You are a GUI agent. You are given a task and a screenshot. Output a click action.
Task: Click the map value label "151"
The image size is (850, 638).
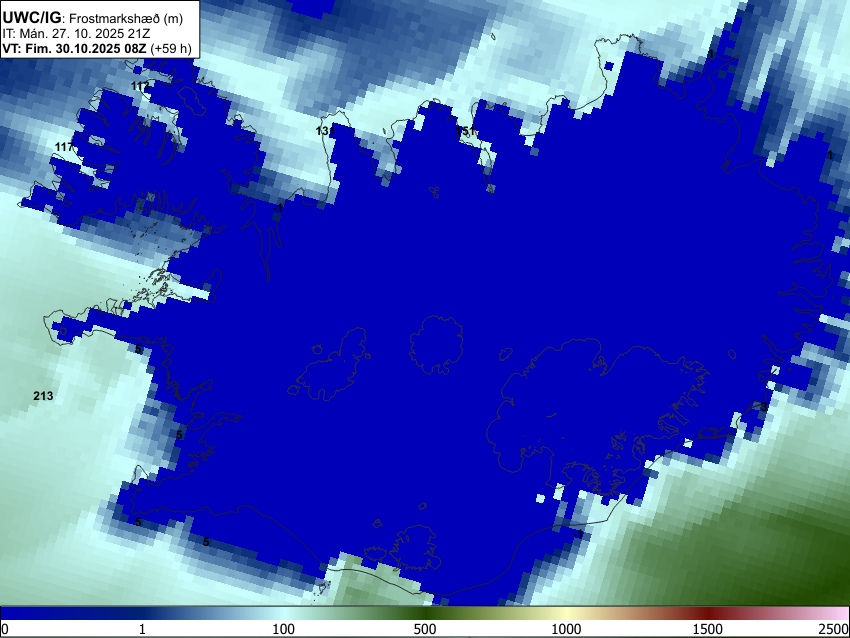pos(466,131)
